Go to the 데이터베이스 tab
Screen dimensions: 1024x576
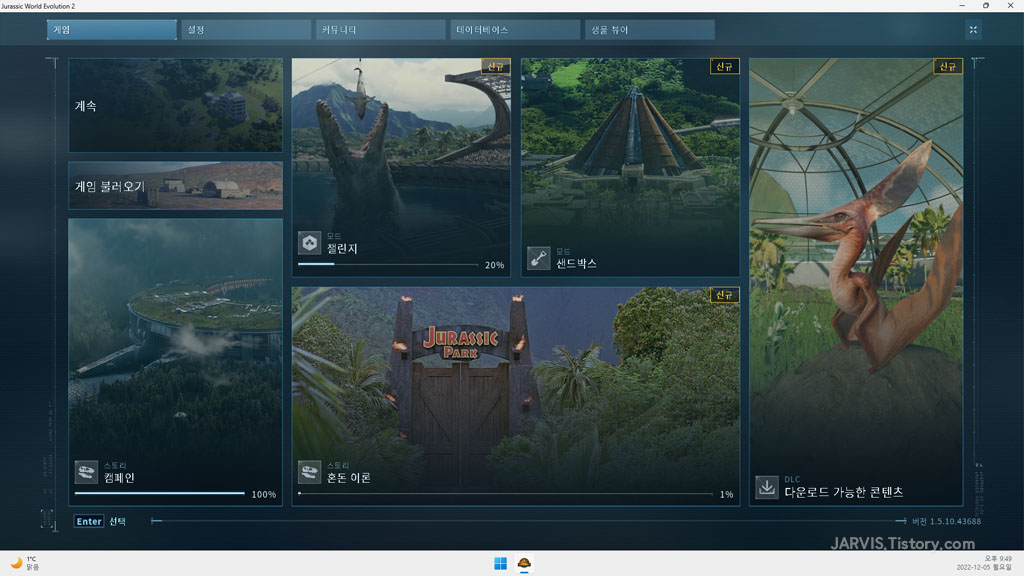pos(515,29)
